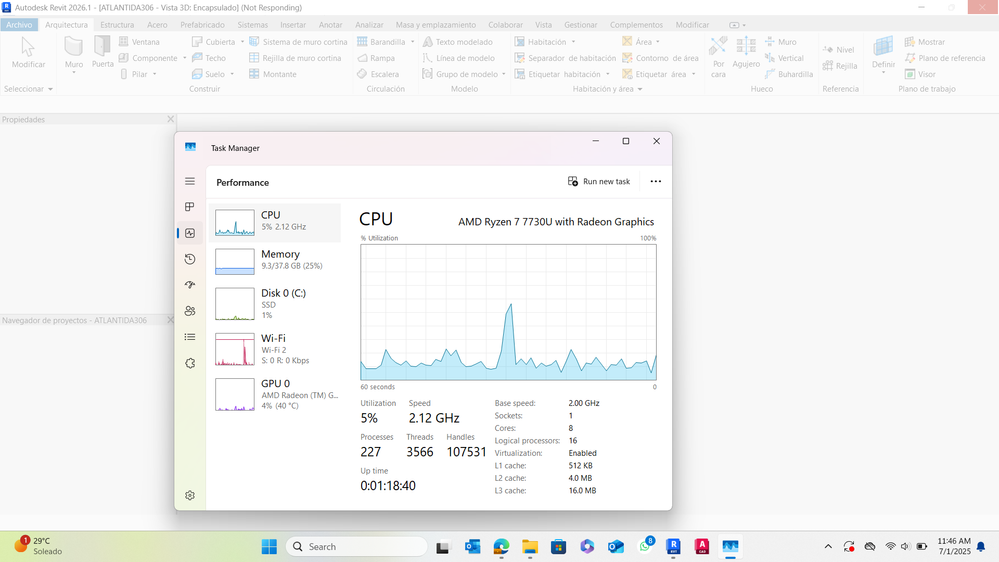Click AMD Ryzen 7 7730U processor name
Screen dimensions: 999x562
(556, 222)
